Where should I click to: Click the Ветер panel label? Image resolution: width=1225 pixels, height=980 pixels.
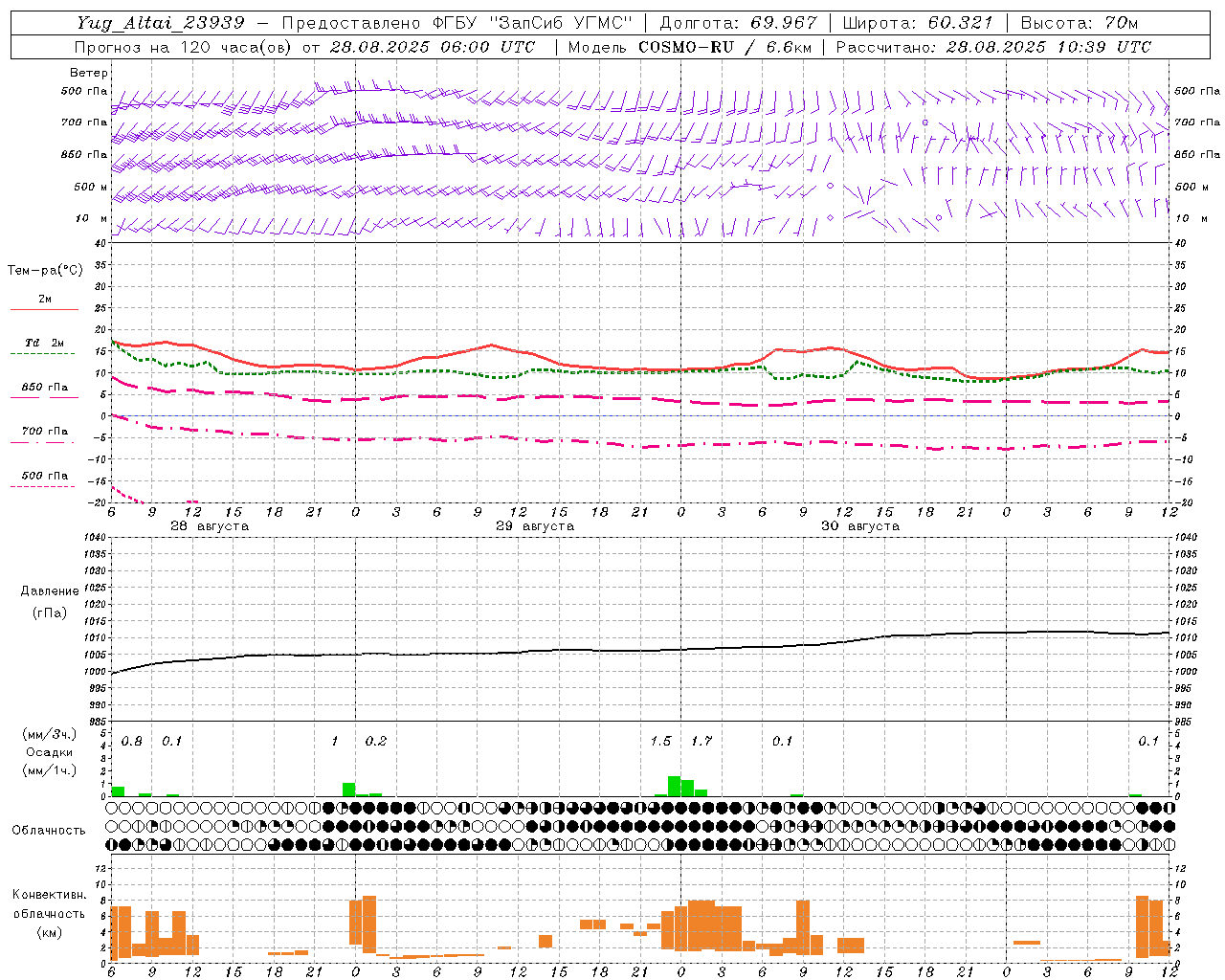tap(89, 73)
